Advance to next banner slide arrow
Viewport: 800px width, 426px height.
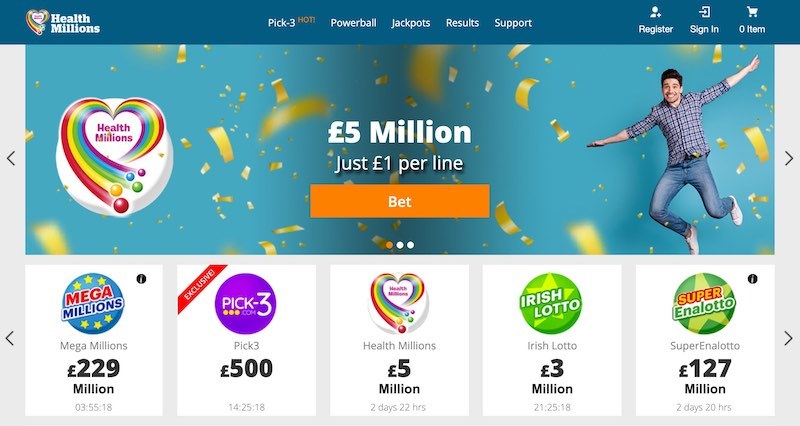(789, 158)
